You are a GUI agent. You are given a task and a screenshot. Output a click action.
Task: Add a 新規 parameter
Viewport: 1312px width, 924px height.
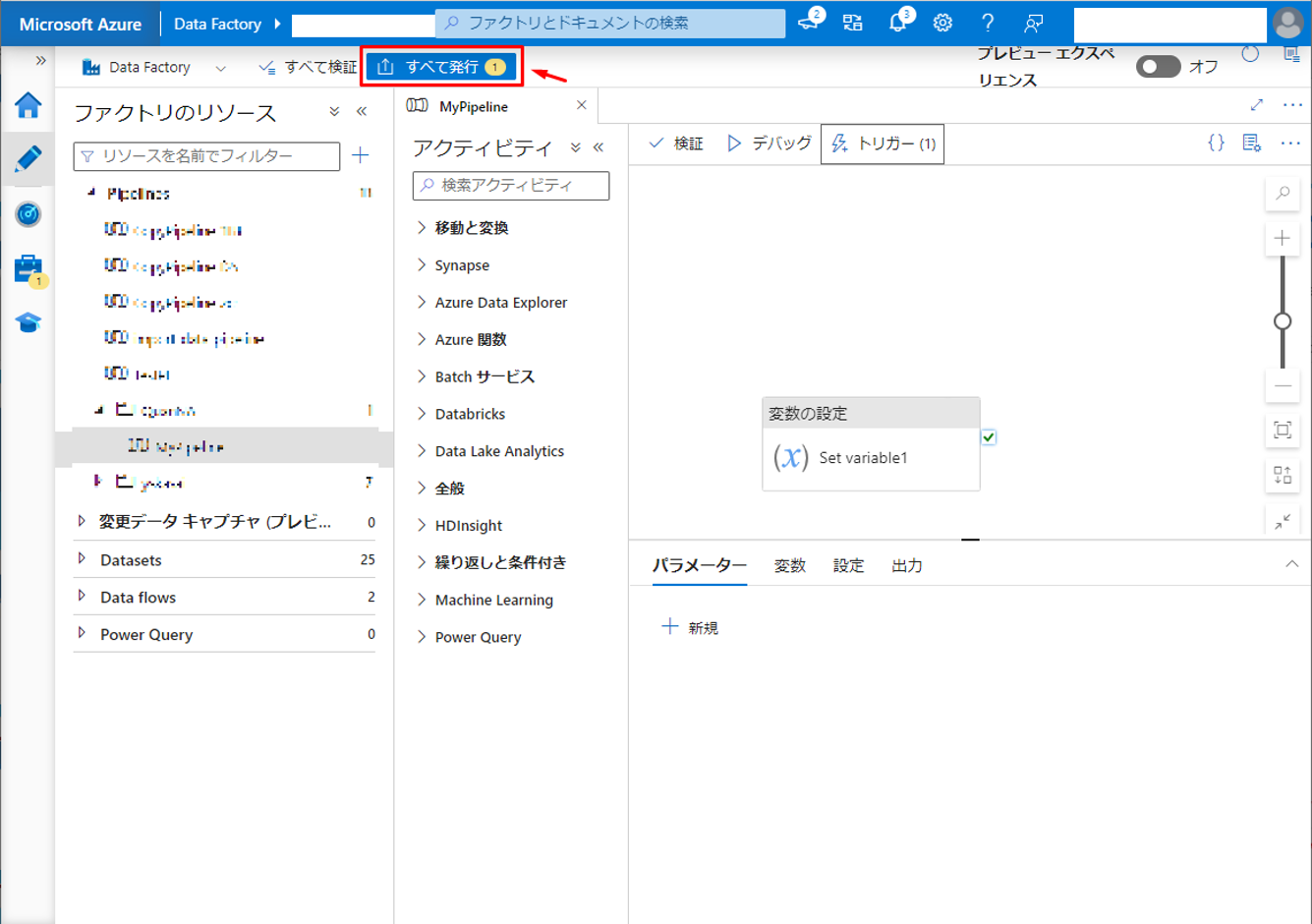pos(690,627)
